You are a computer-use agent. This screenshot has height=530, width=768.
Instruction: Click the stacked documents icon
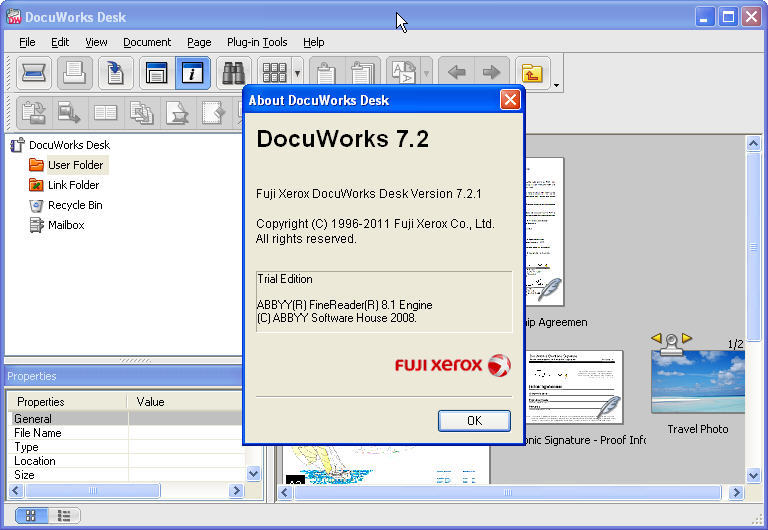pyautogui.click(x=142, y=113)
